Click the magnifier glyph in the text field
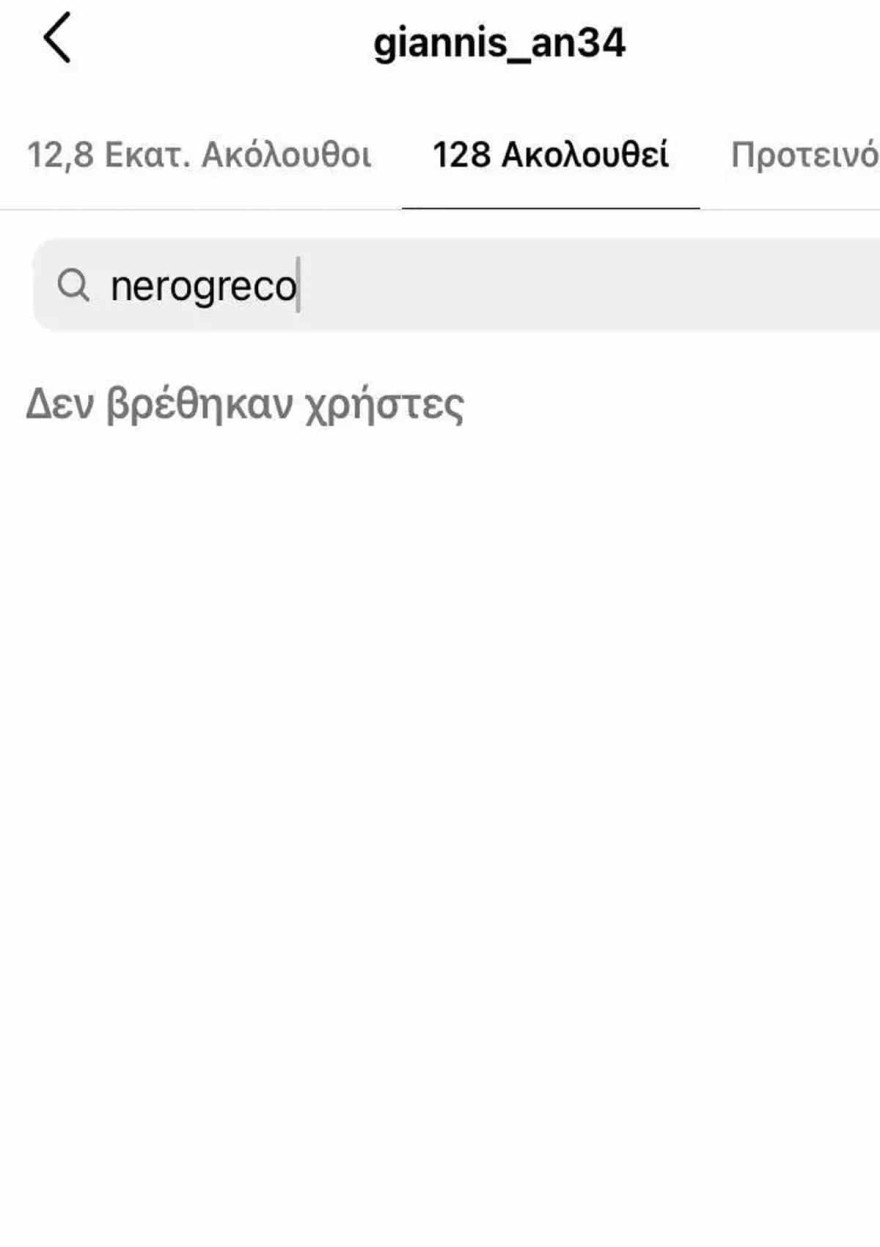Image resolution: width=880 pixels, height=1247 pixels. coord(72,286)
